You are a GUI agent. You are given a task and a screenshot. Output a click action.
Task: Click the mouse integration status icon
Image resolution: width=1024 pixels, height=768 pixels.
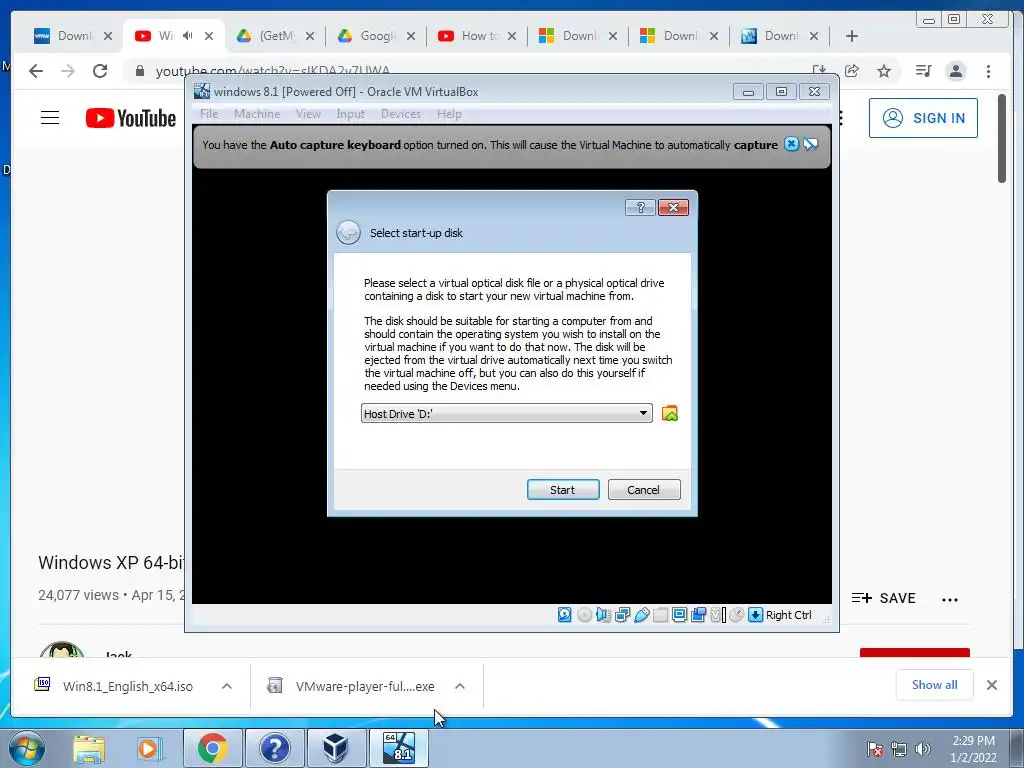[x=737, y=615]
